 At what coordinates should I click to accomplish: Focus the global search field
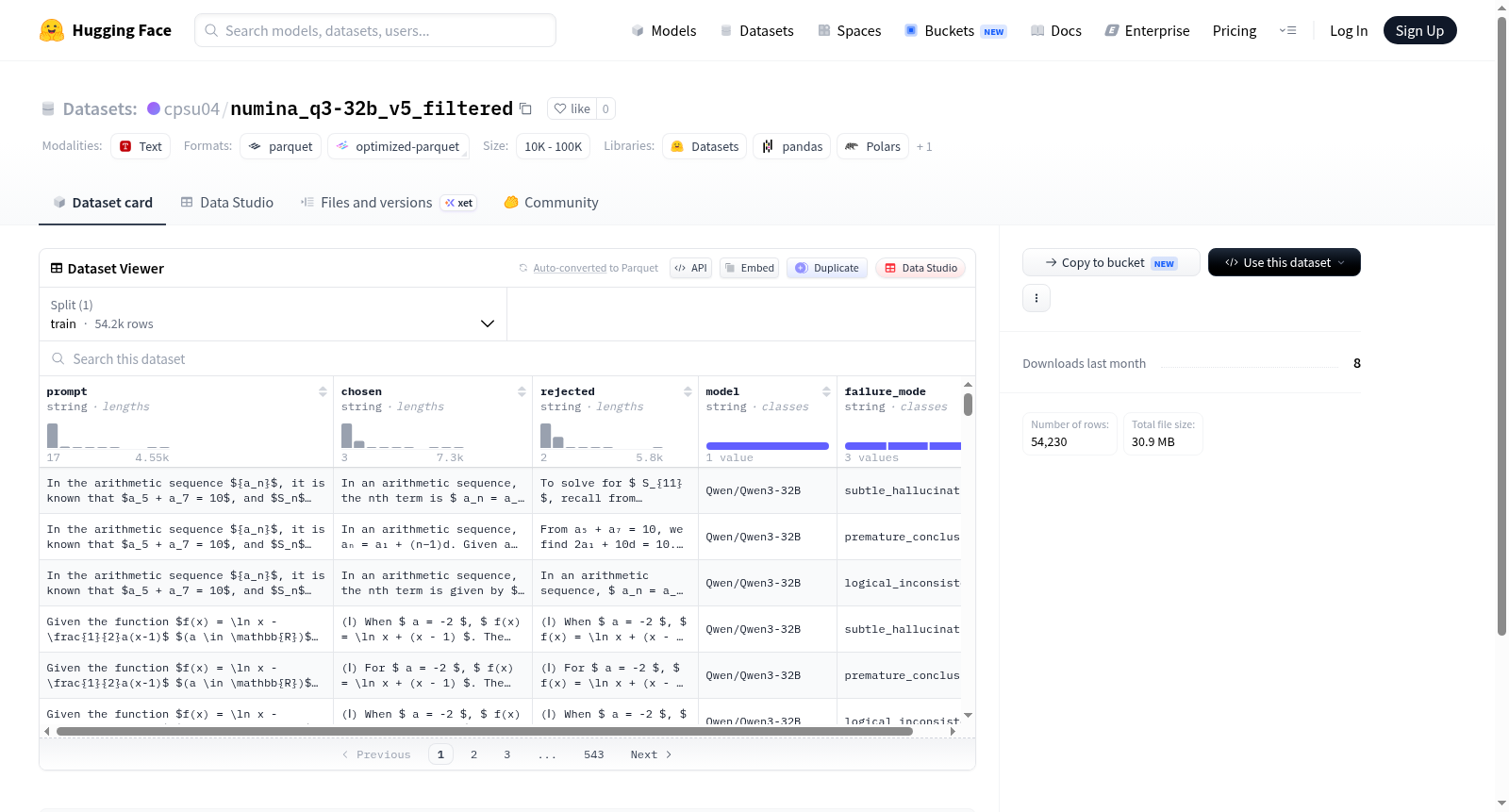(x=375, y=30)
